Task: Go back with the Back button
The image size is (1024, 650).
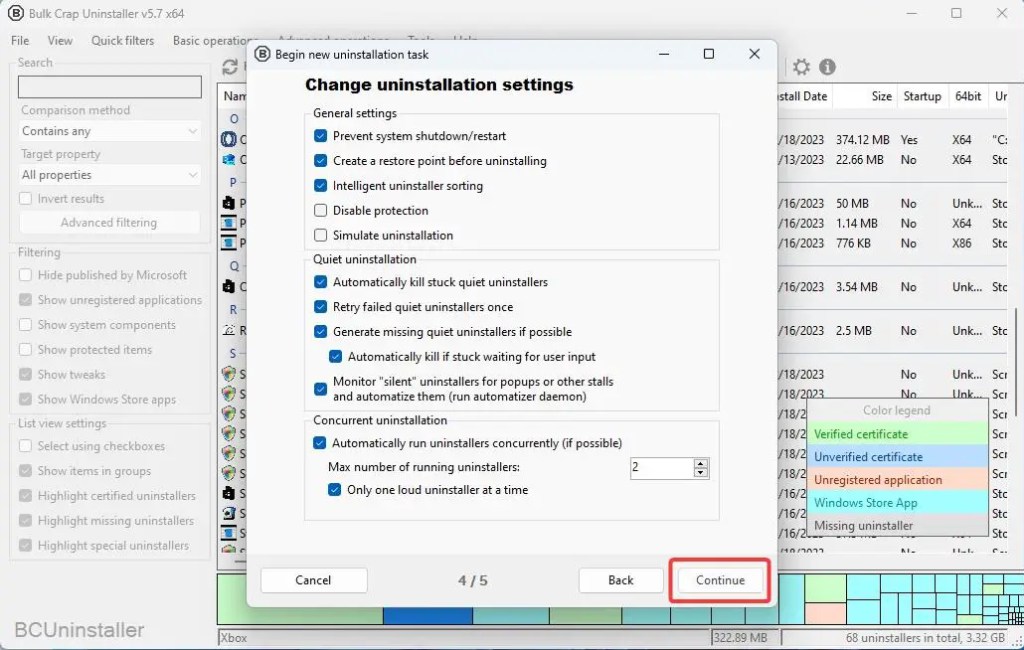Action: 620,580
